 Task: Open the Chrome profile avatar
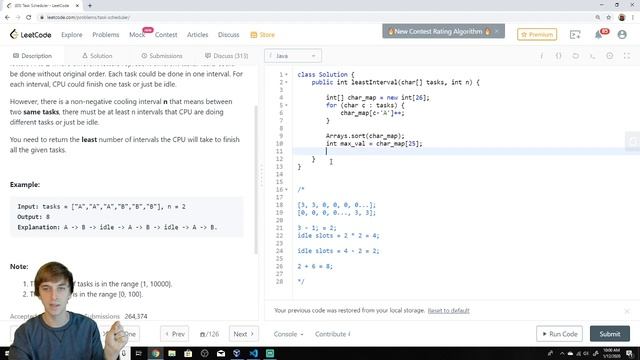pyautogui.click(x=622, y=17)
